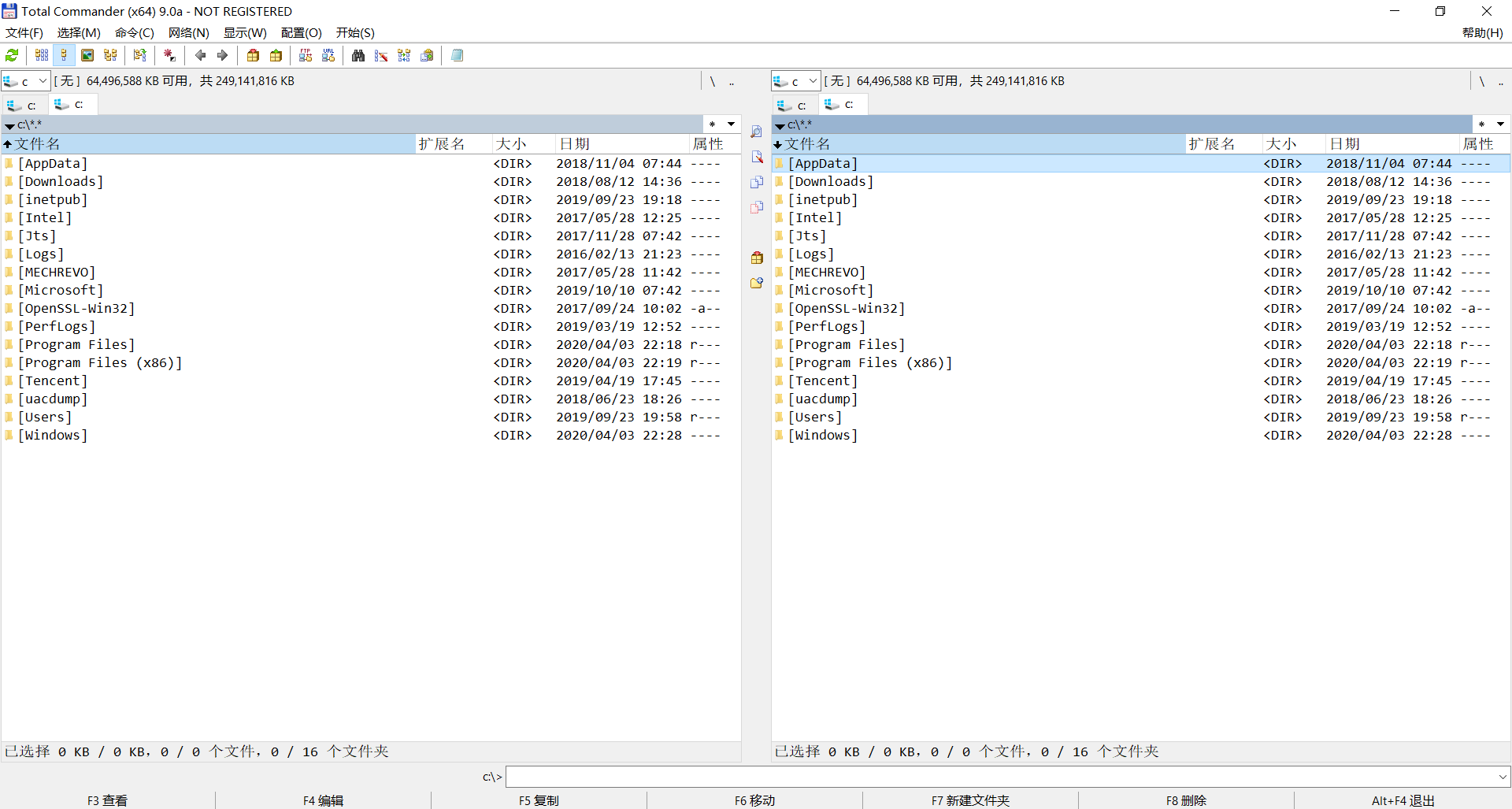
Task: Go to parent with right panel dots
Action: [1501, 81]
